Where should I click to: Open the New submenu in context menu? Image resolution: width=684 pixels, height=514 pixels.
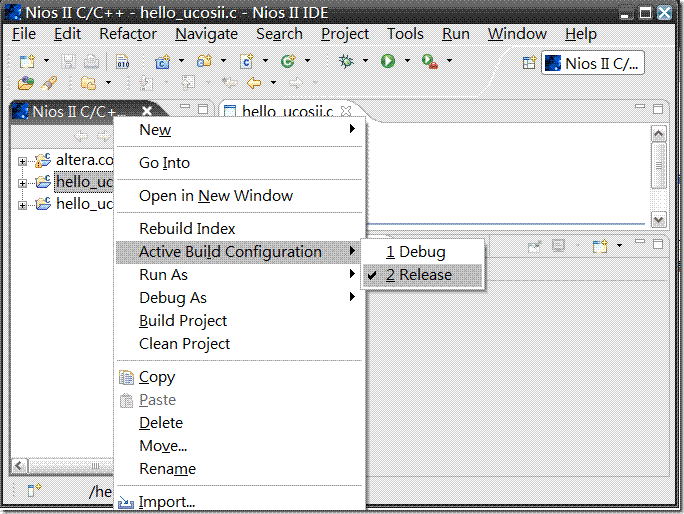[x=239, y=130]
